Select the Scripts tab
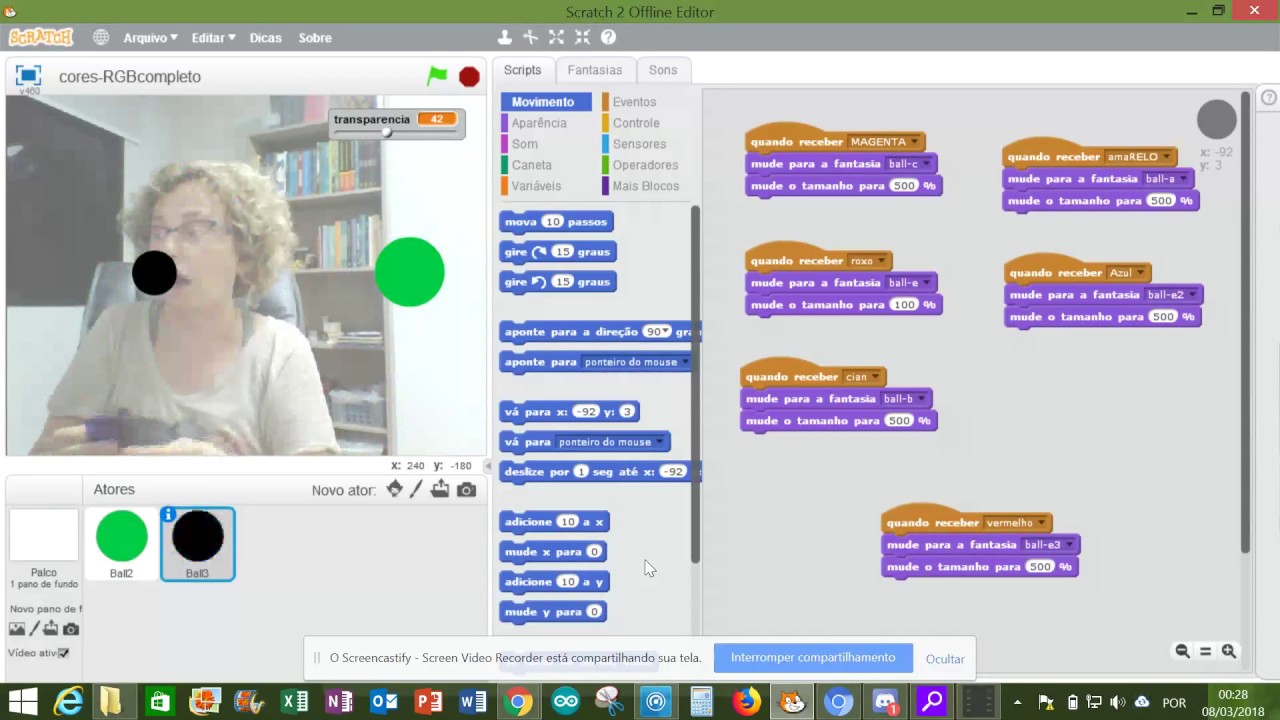 pyautogui.click(x=522, y=70)
